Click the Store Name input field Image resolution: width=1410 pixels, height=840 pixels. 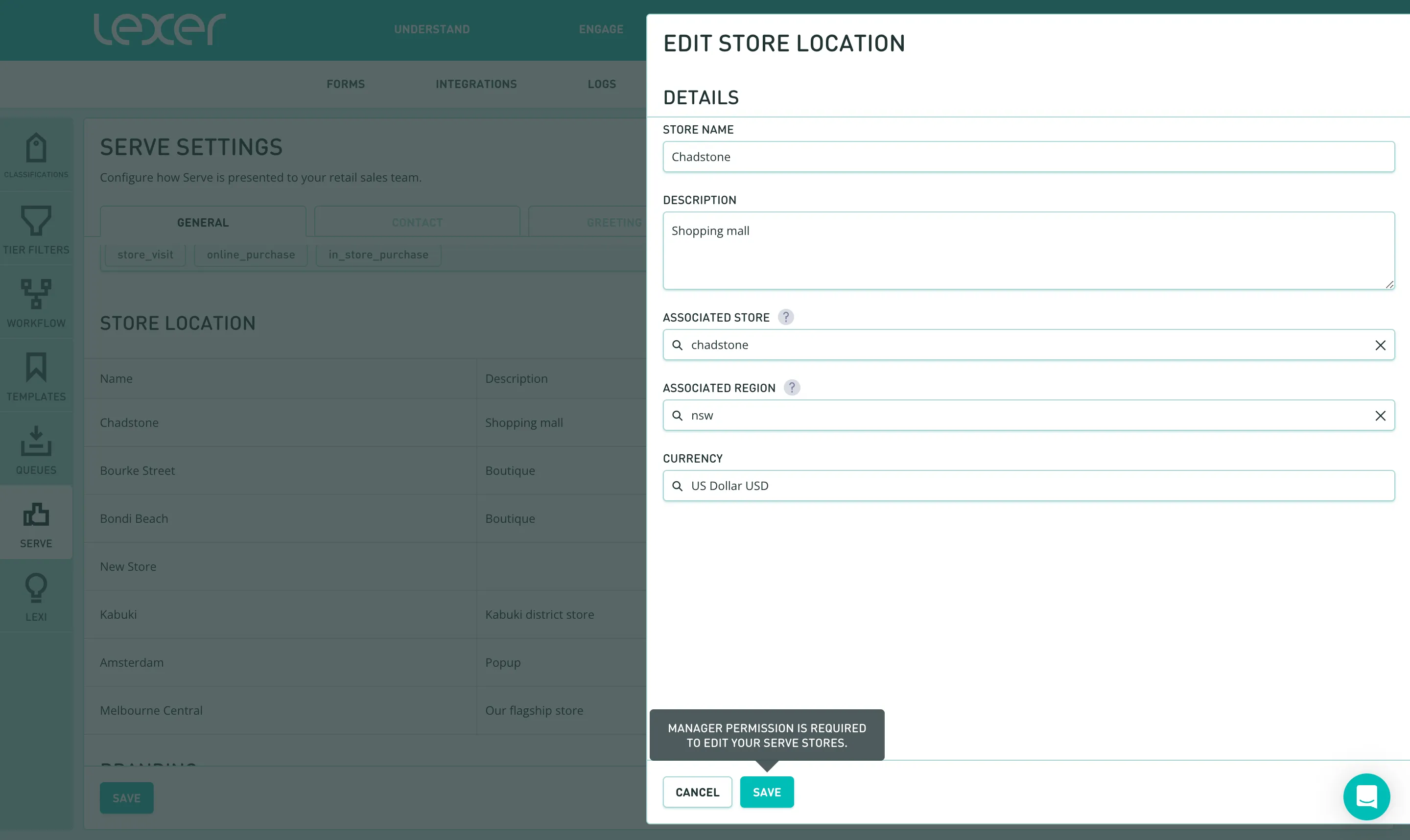tap(1028, 157)
